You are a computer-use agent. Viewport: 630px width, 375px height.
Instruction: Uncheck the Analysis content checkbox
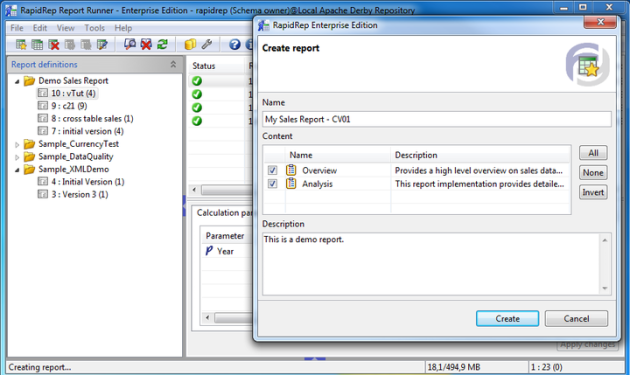[272, 184]
